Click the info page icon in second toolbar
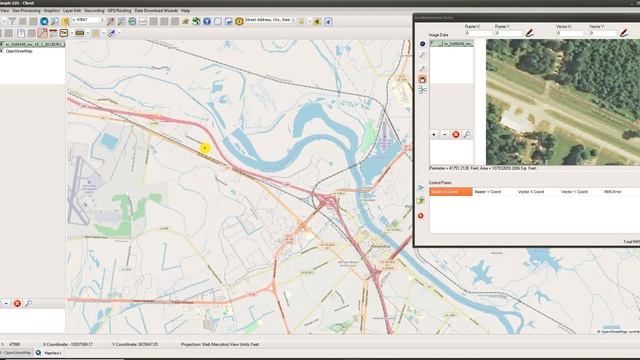640x360 pixels. point(21,33)
